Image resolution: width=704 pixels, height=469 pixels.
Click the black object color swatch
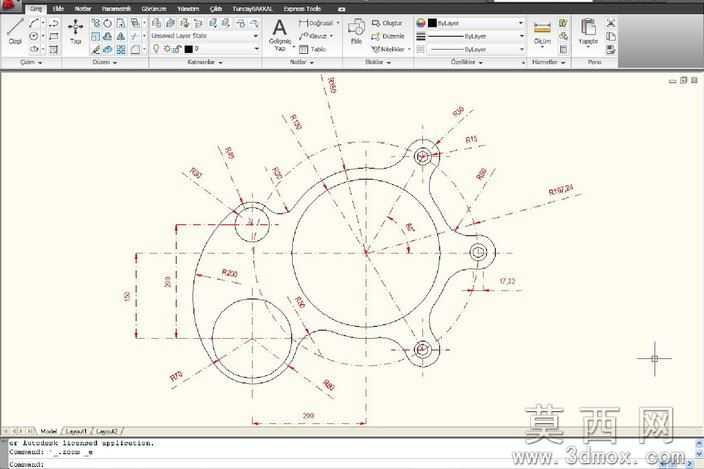(x=432, y=23)
